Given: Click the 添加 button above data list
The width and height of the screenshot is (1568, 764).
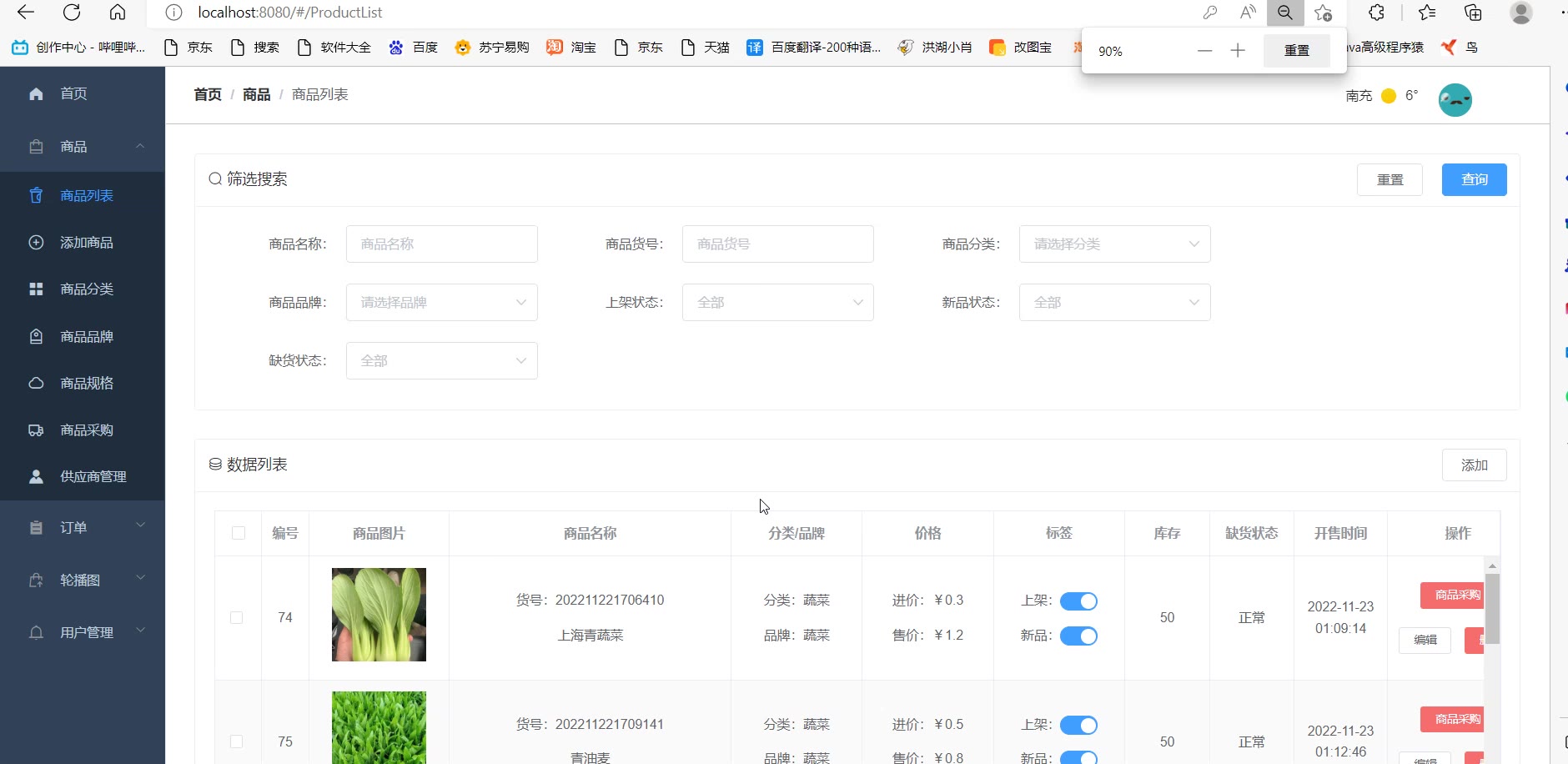Looking at the screenshot, I should click(x=1474, y=465).
